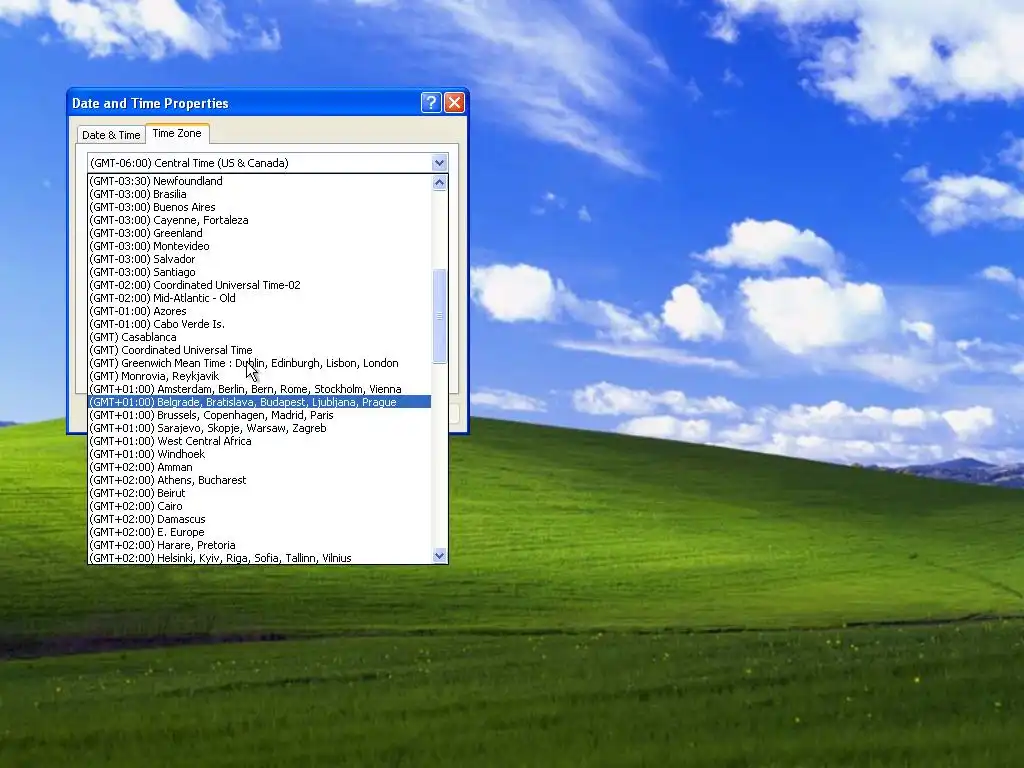
Task: Select (GMT-03:00) Salvador
Action: click(259, 259)
